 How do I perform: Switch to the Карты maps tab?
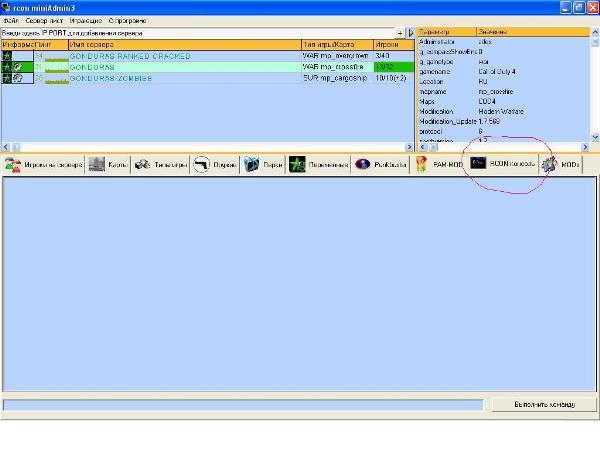coord(108,165)
